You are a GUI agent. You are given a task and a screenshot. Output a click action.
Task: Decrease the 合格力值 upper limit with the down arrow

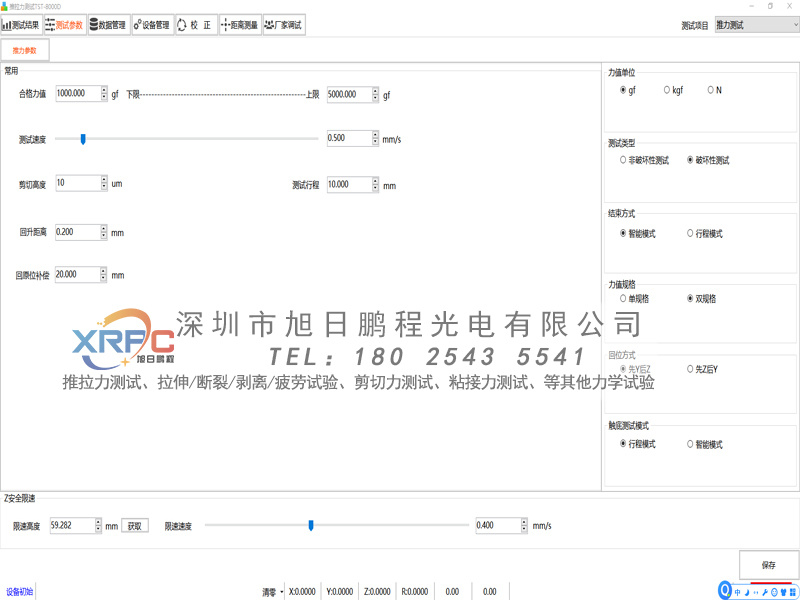coord(376,98)
